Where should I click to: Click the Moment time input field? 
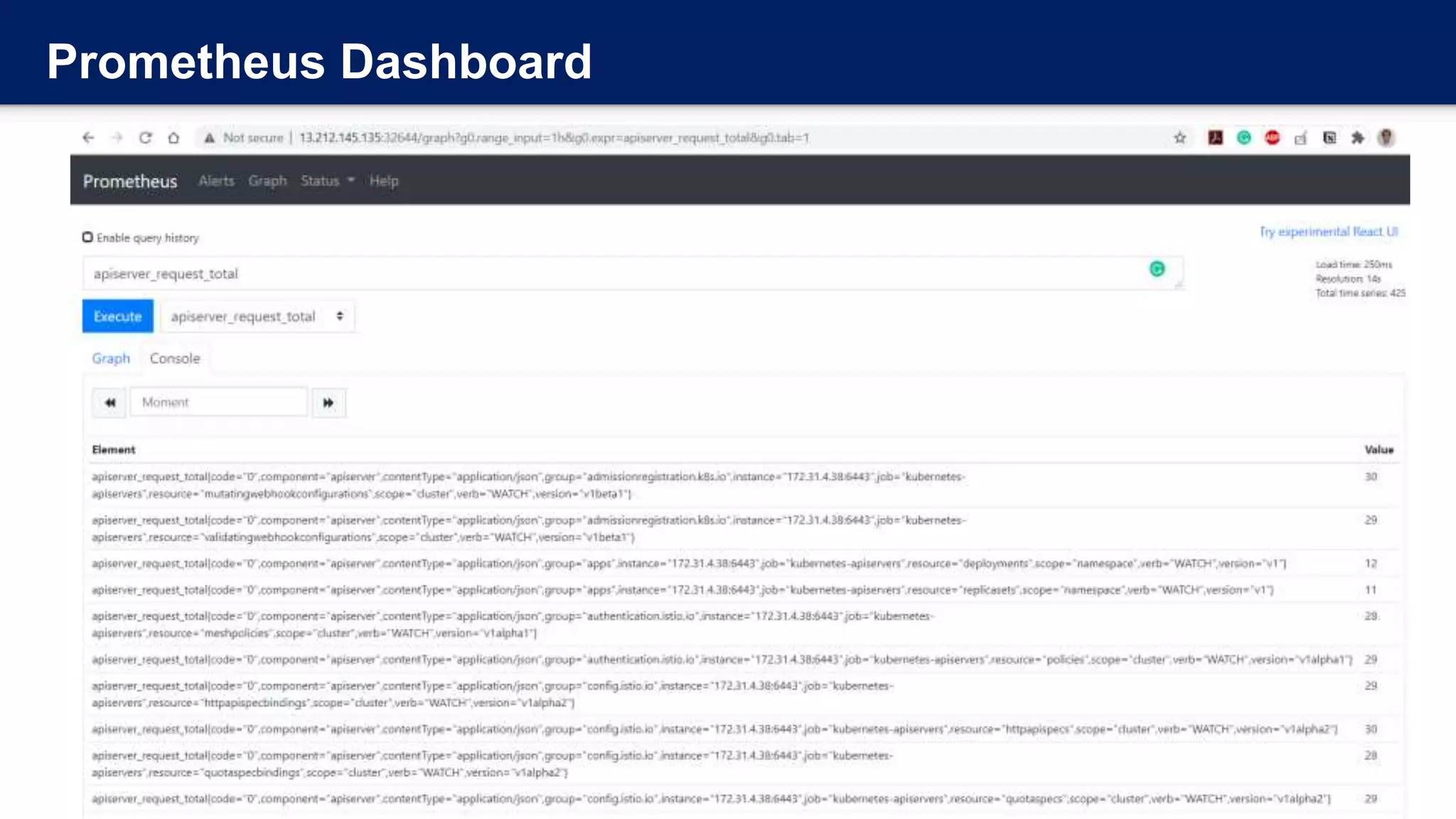(x=219, y=402)
